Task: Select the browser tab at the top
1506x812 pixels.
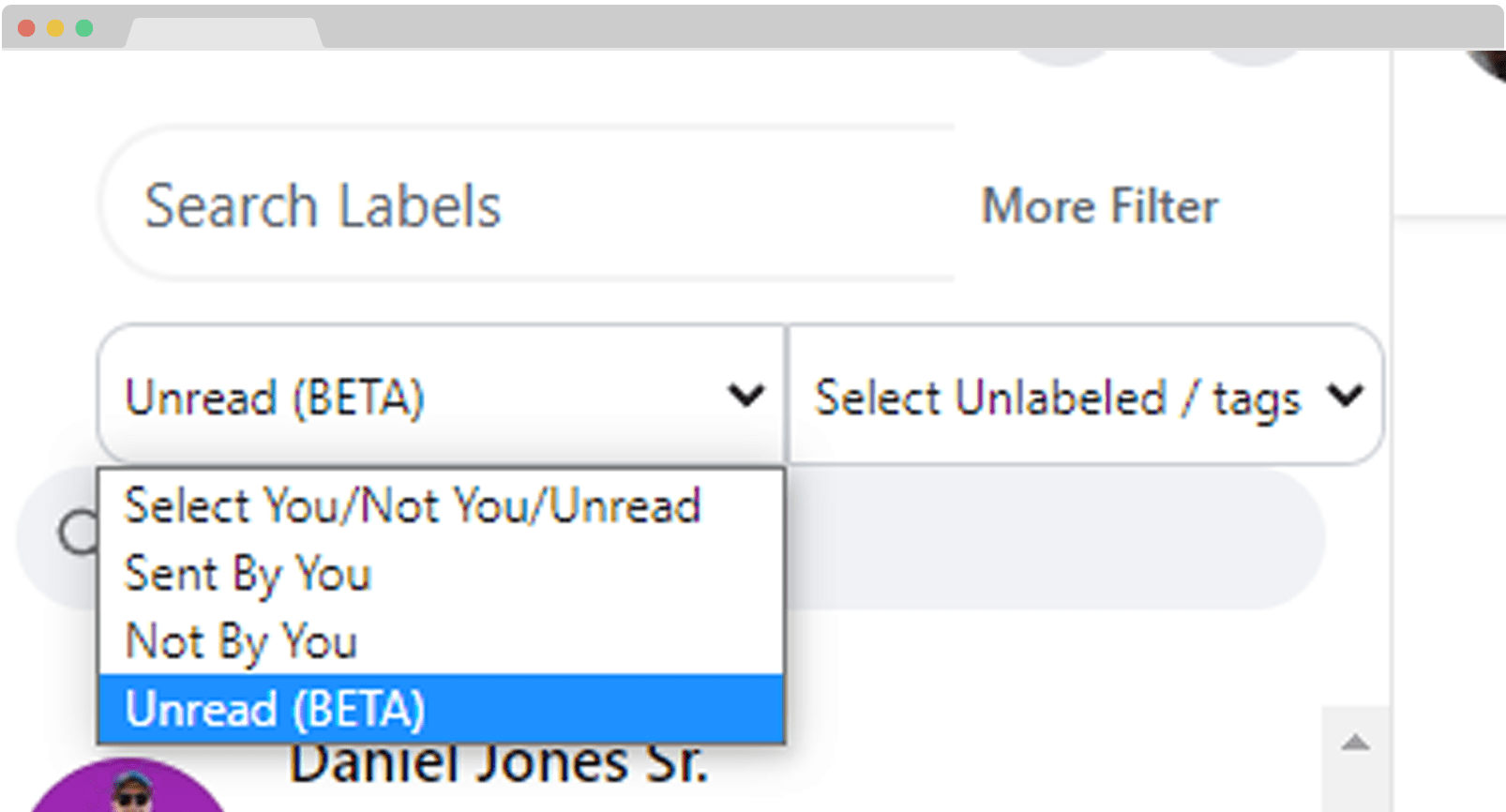Action: coord(225,33)
